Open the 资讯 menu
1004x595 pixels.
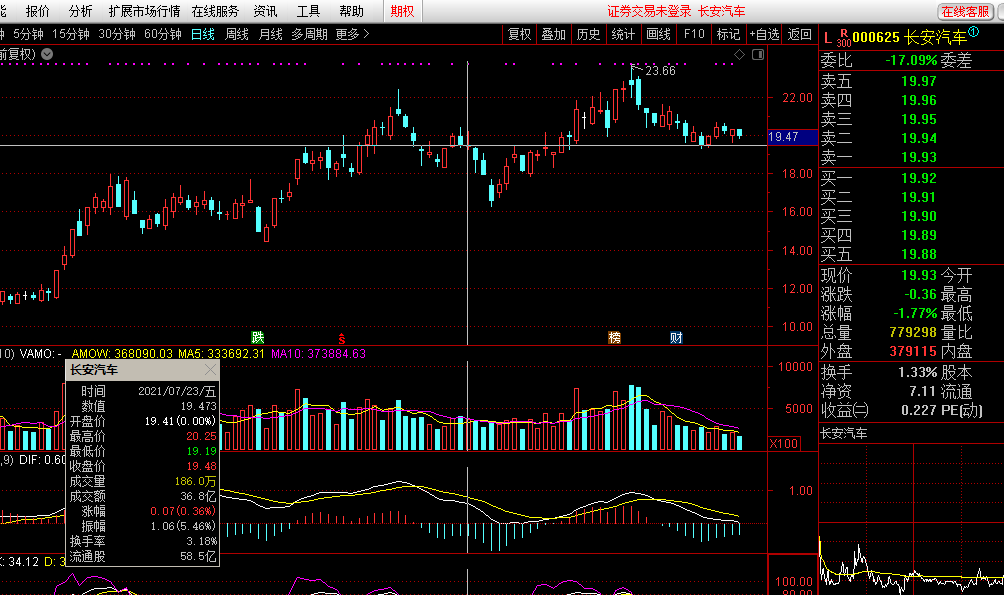coord(265,11)
